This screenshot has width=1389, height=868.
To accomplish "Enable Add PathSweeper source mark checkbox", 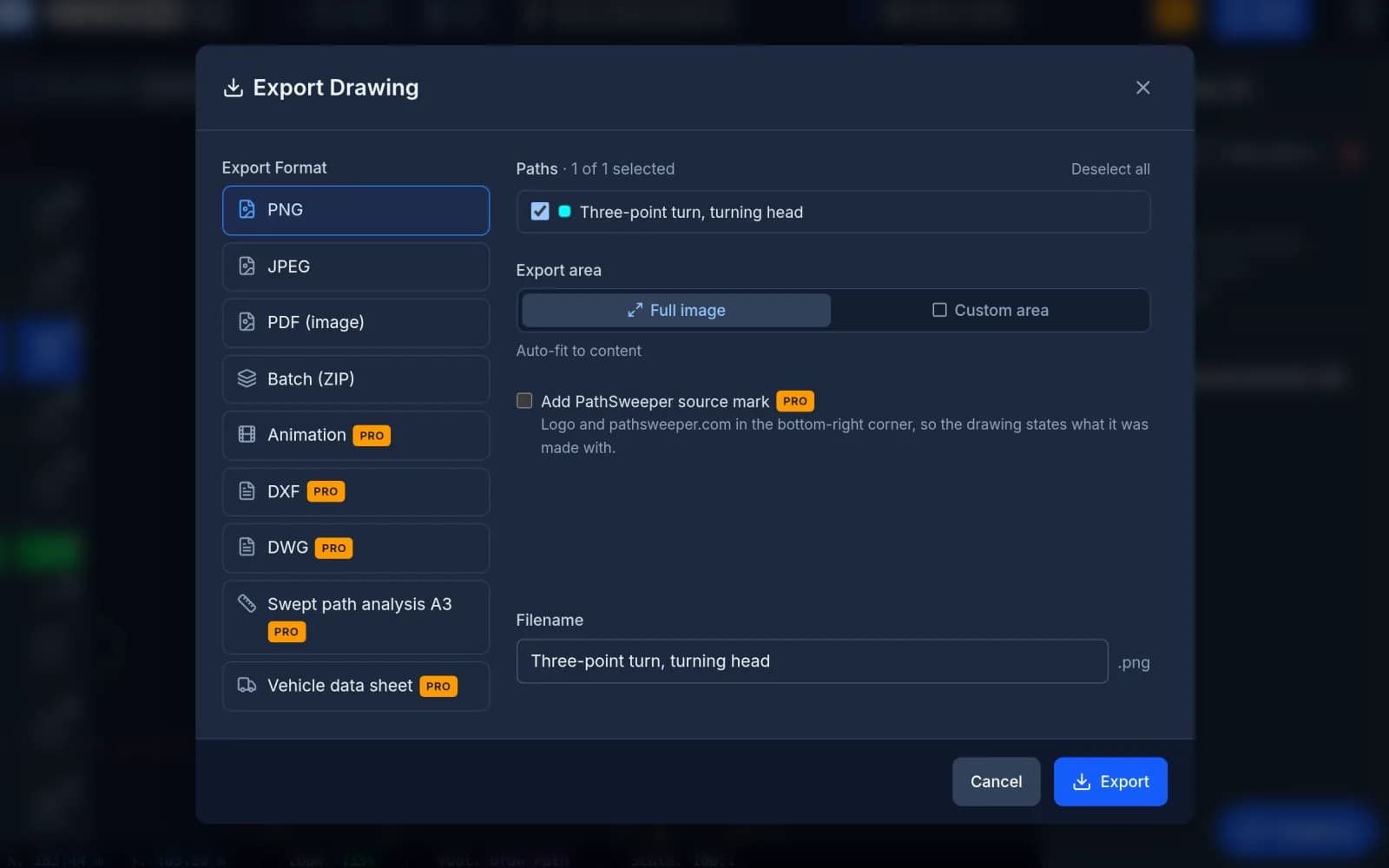I will [524, 400].
